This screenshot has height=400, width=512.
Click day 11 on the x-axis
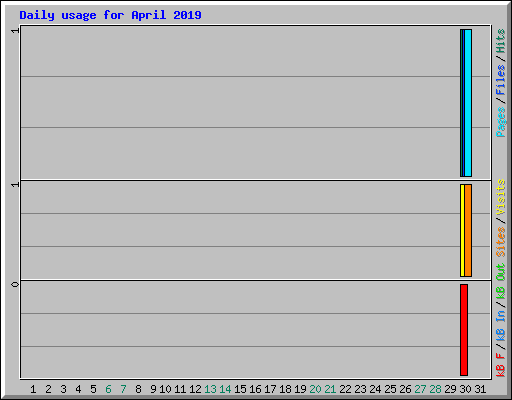tap(180, 389)
